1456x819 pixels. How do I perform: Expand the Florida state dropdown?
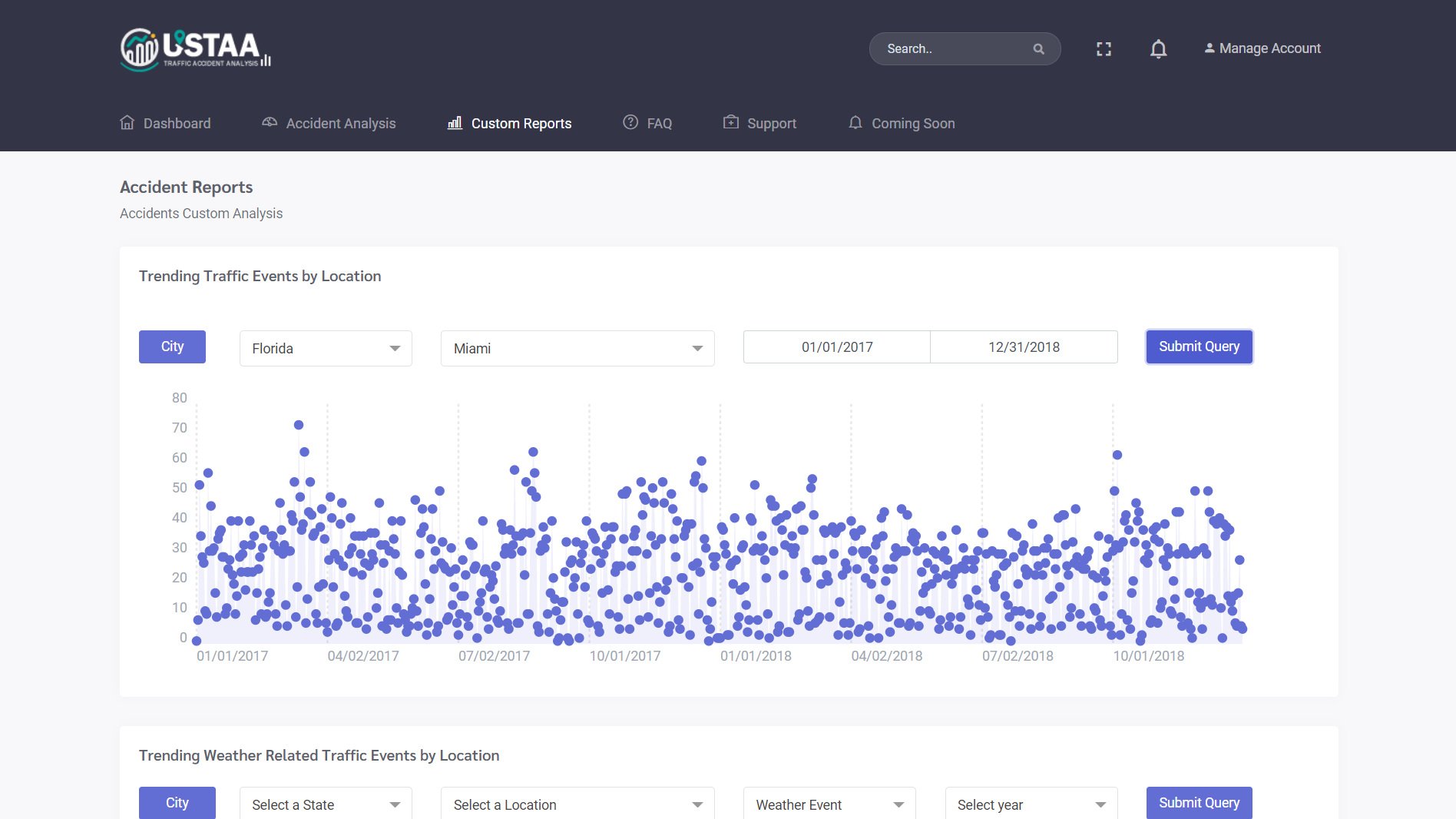tap(326, 349)
